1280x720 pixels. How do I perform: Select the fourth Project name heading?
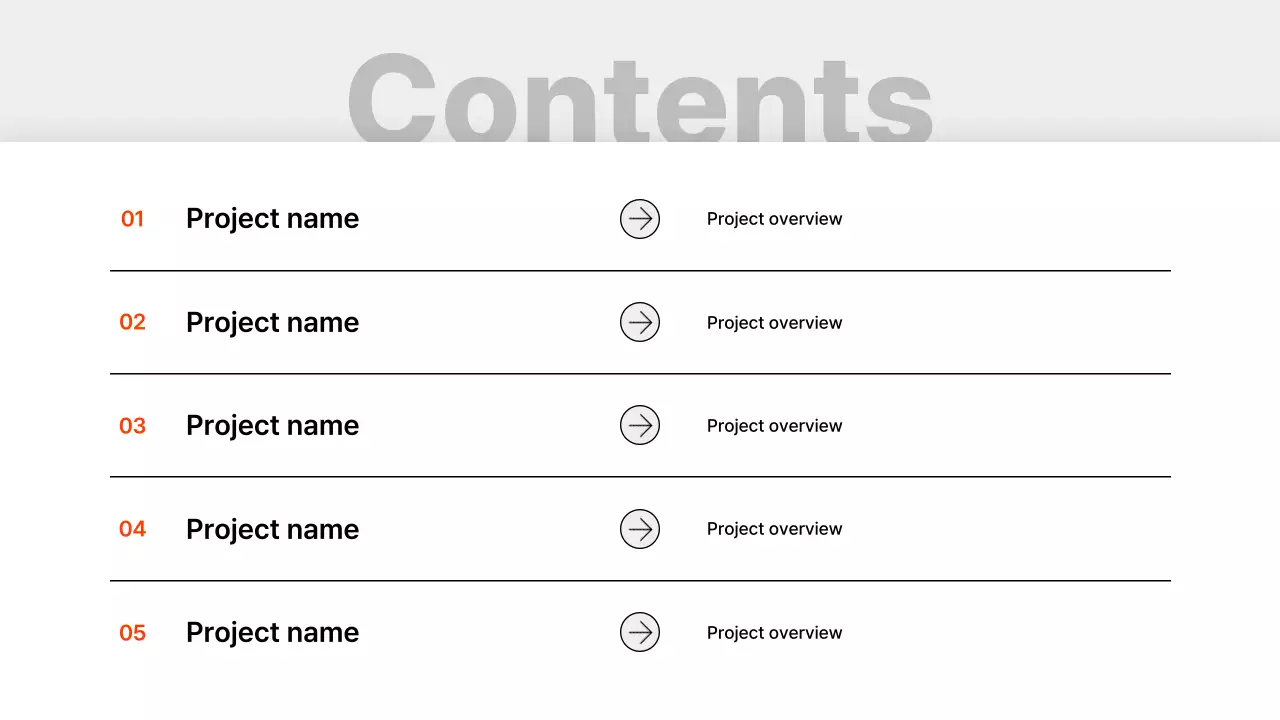(272, 529)
